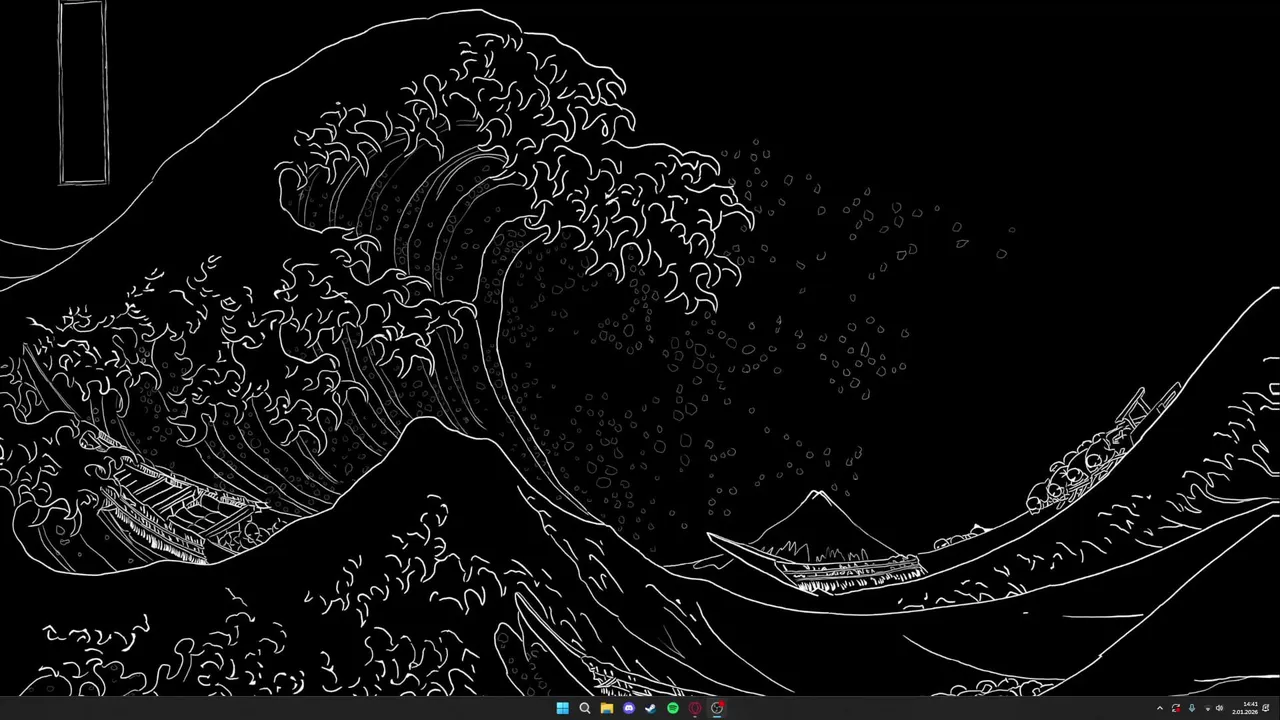Click the teal download-arrow tray icon
The image size is (1280, 720).
click(x=1192, y=708)
